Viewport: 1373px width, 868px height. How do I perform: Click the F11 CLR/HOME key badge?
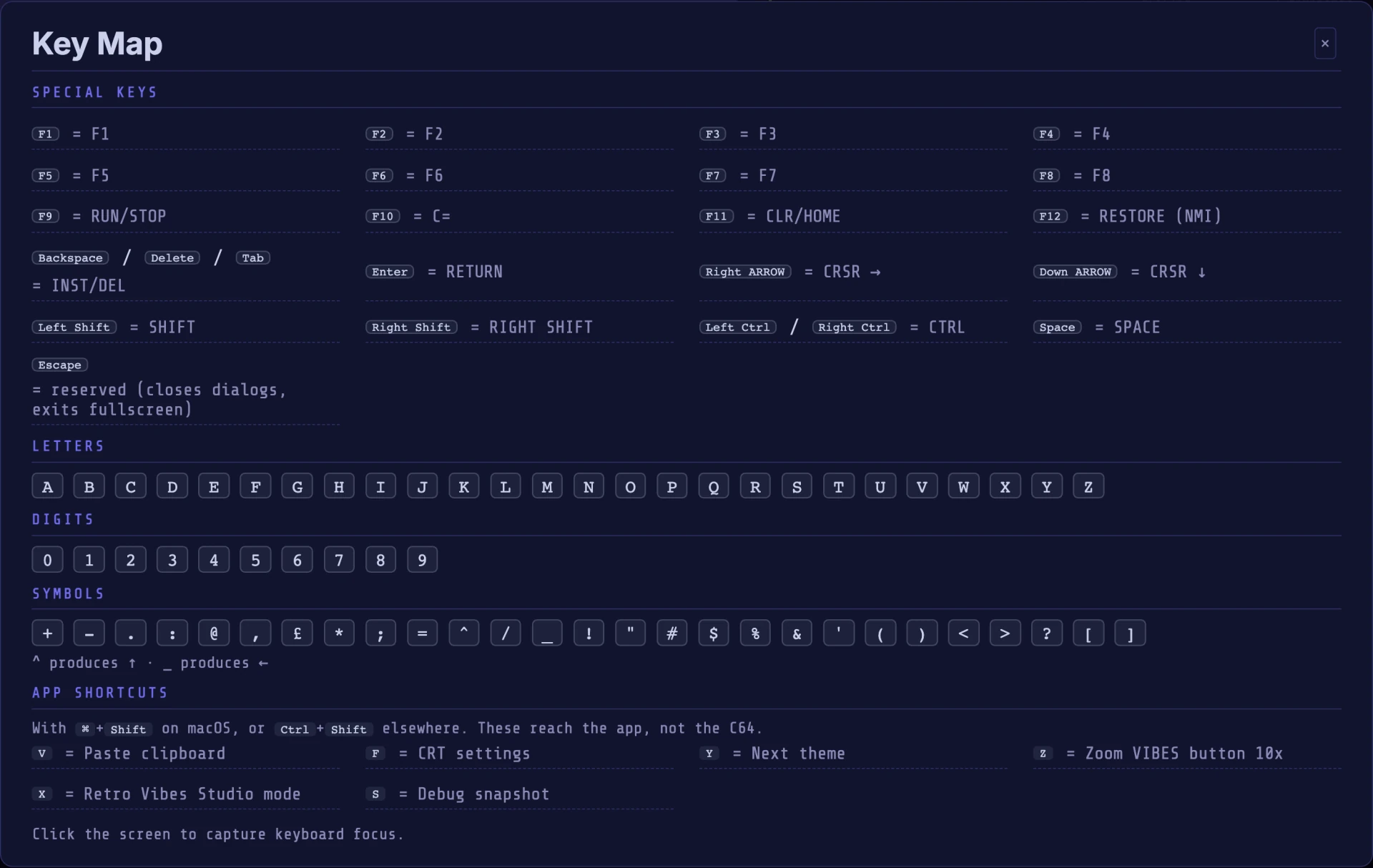716,216
